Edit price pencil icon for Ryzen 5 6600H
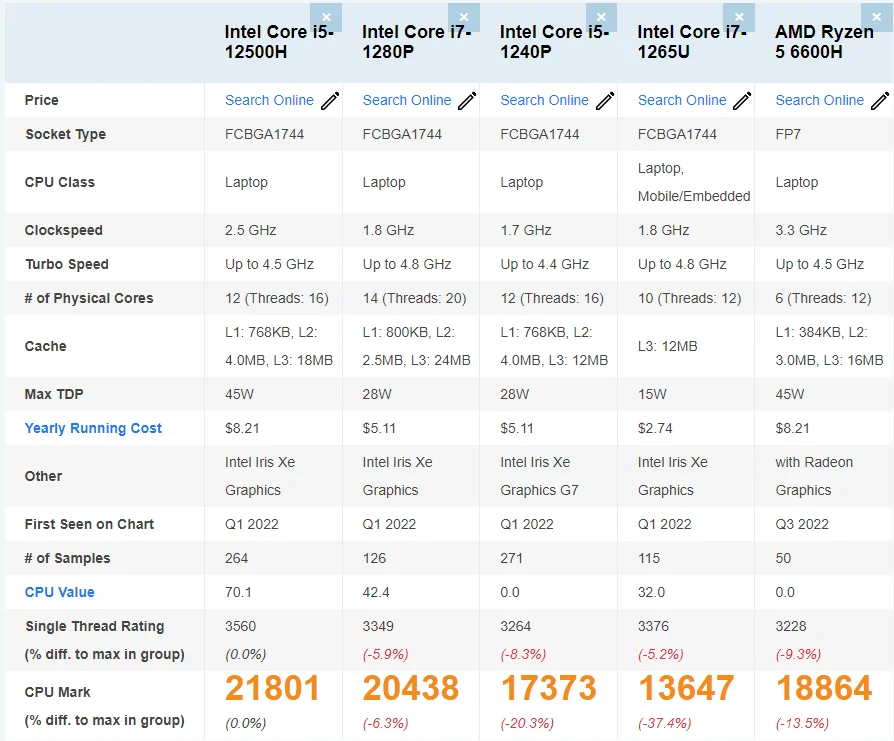The width and height of the screenshot is (894, 741). coord(880,101)
